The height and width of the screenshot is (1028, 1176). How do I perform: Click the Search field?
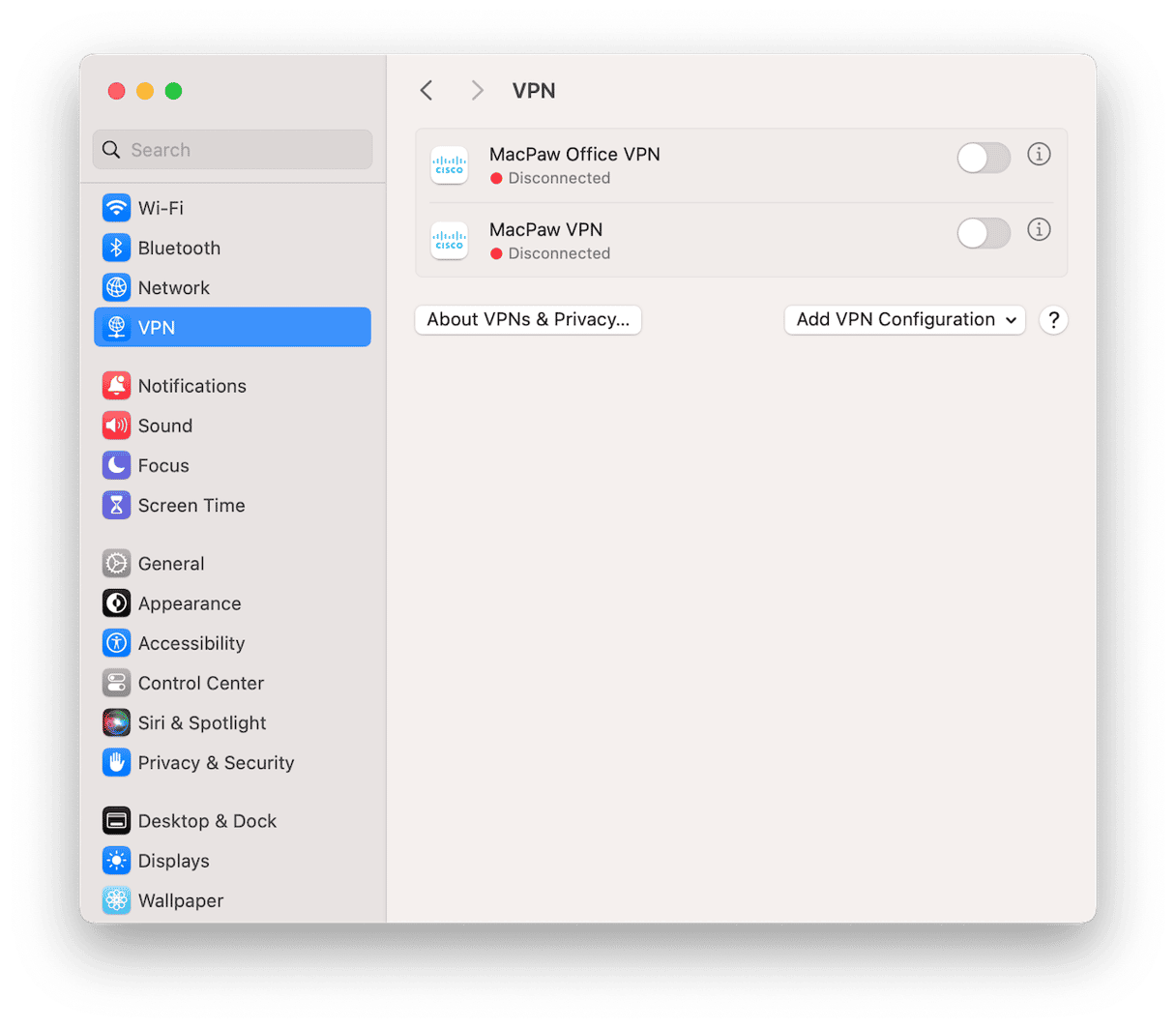[x=233, y=150]
